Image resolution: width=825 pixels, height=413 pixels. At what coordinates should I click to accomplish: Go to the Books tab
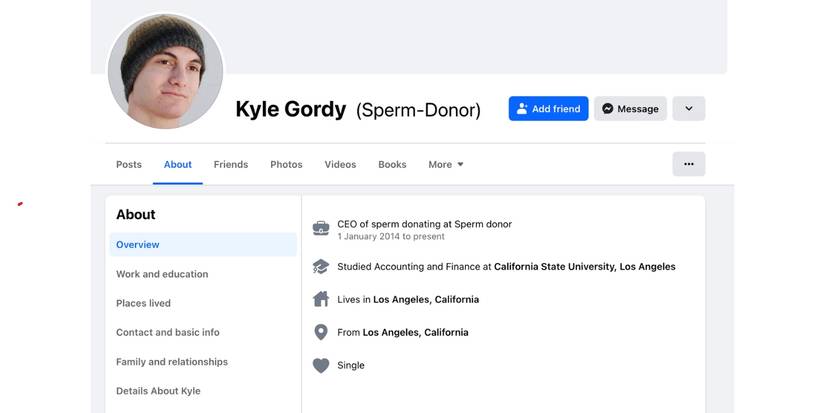pos(392,165)
